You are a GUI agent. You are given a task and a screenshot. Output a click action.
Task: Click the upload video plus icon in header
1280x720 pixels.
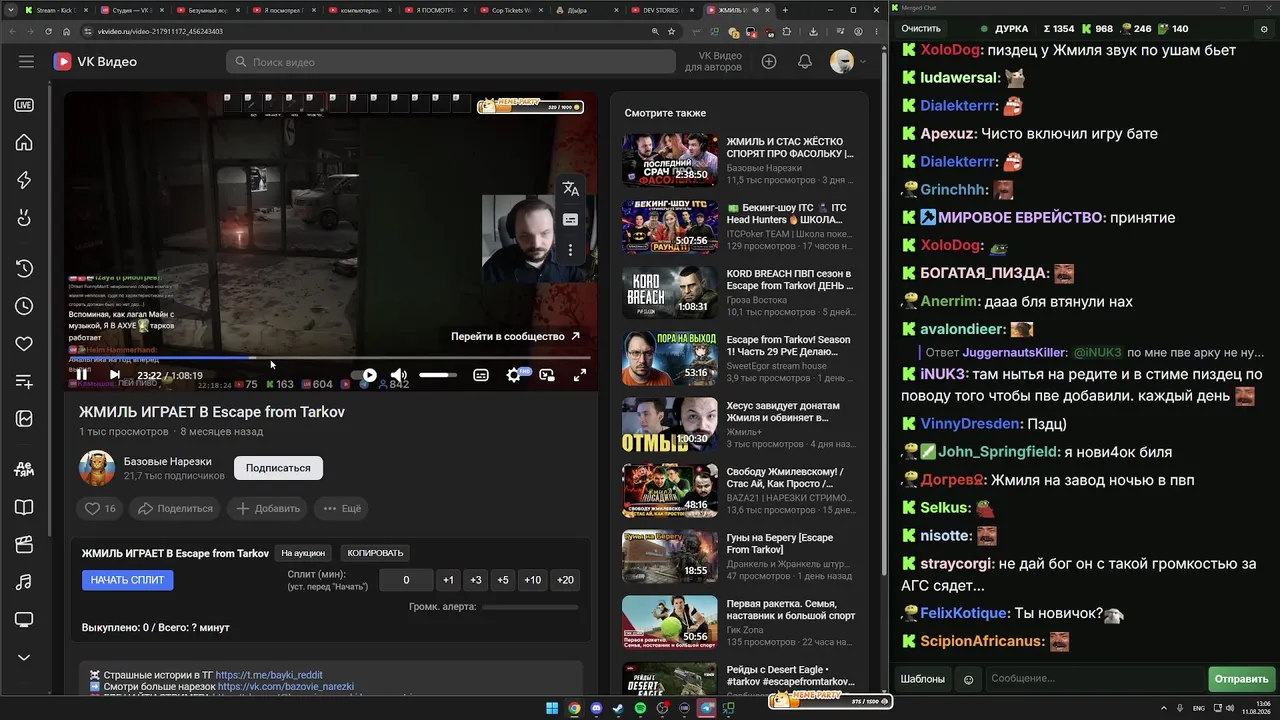pyautogui.click(x=769, y=62)
